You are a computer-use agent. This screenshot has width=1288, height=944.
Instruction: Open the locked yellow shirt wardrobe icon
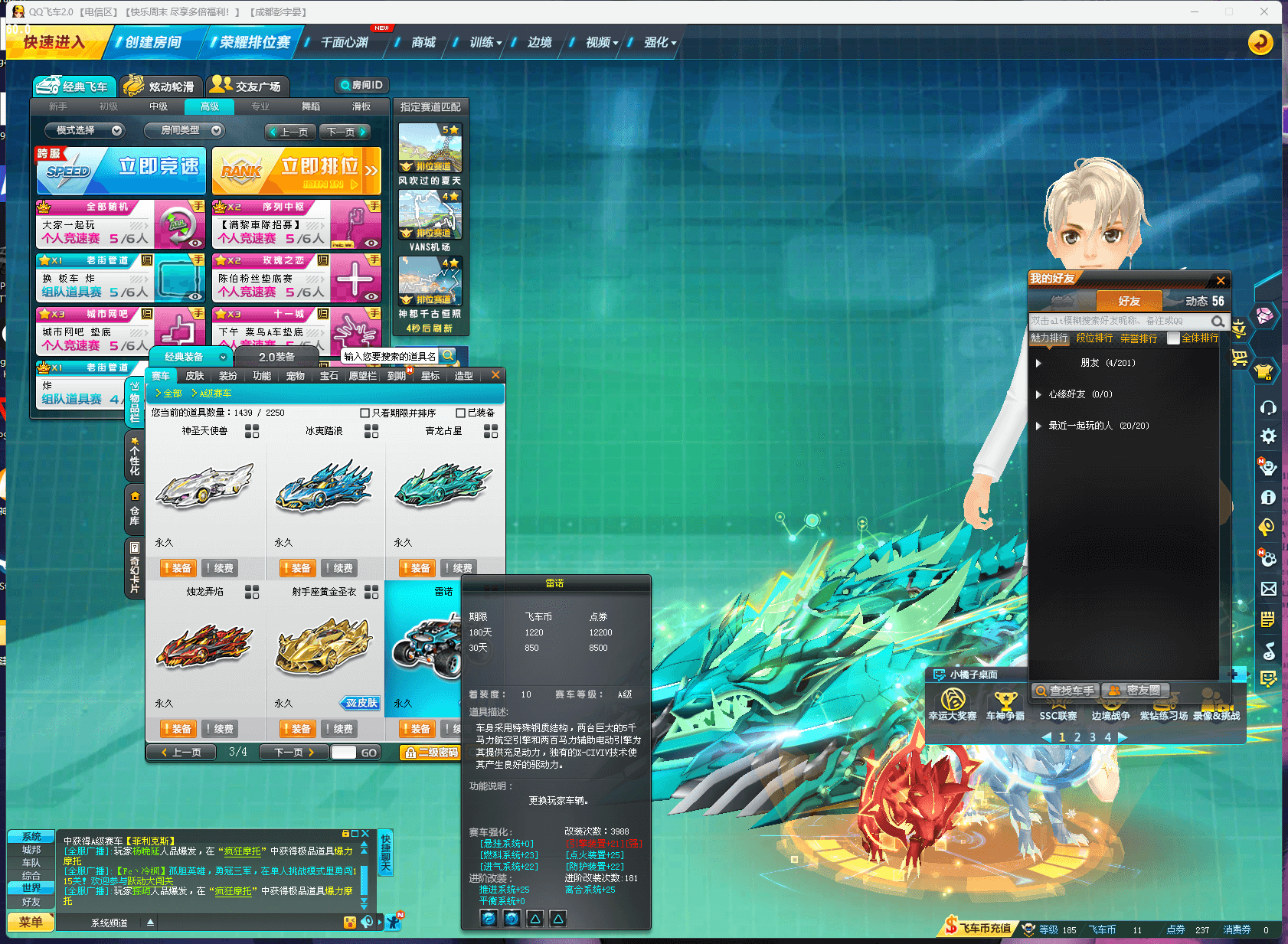[x=1263, y=372]
